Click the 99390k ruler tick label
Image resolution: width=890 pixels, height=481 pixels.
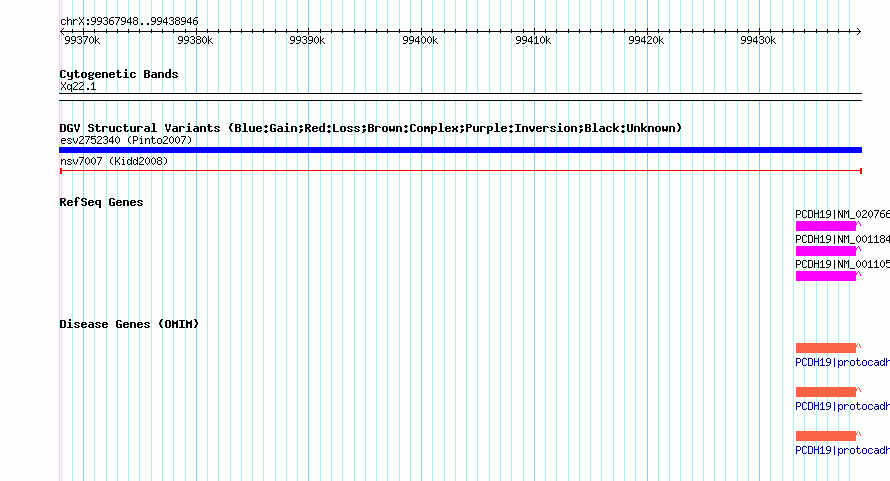coord(307,40)
